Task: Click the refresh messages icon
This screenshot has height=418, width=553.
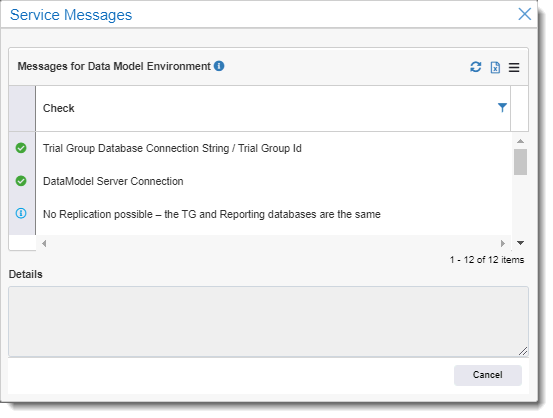Action: 475,67
